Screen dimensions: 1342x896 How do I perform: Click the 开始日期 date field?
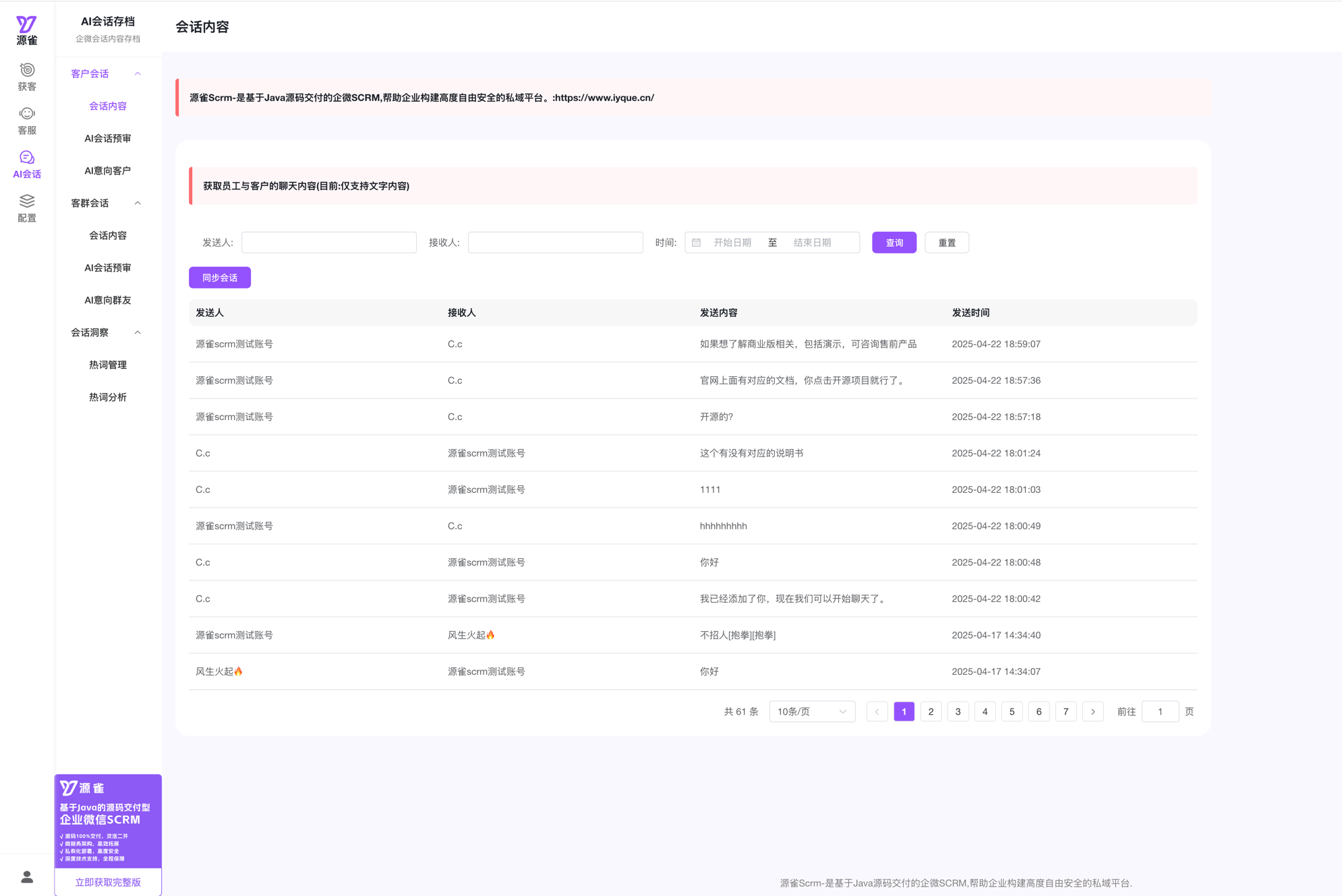(x=732, y=243)
